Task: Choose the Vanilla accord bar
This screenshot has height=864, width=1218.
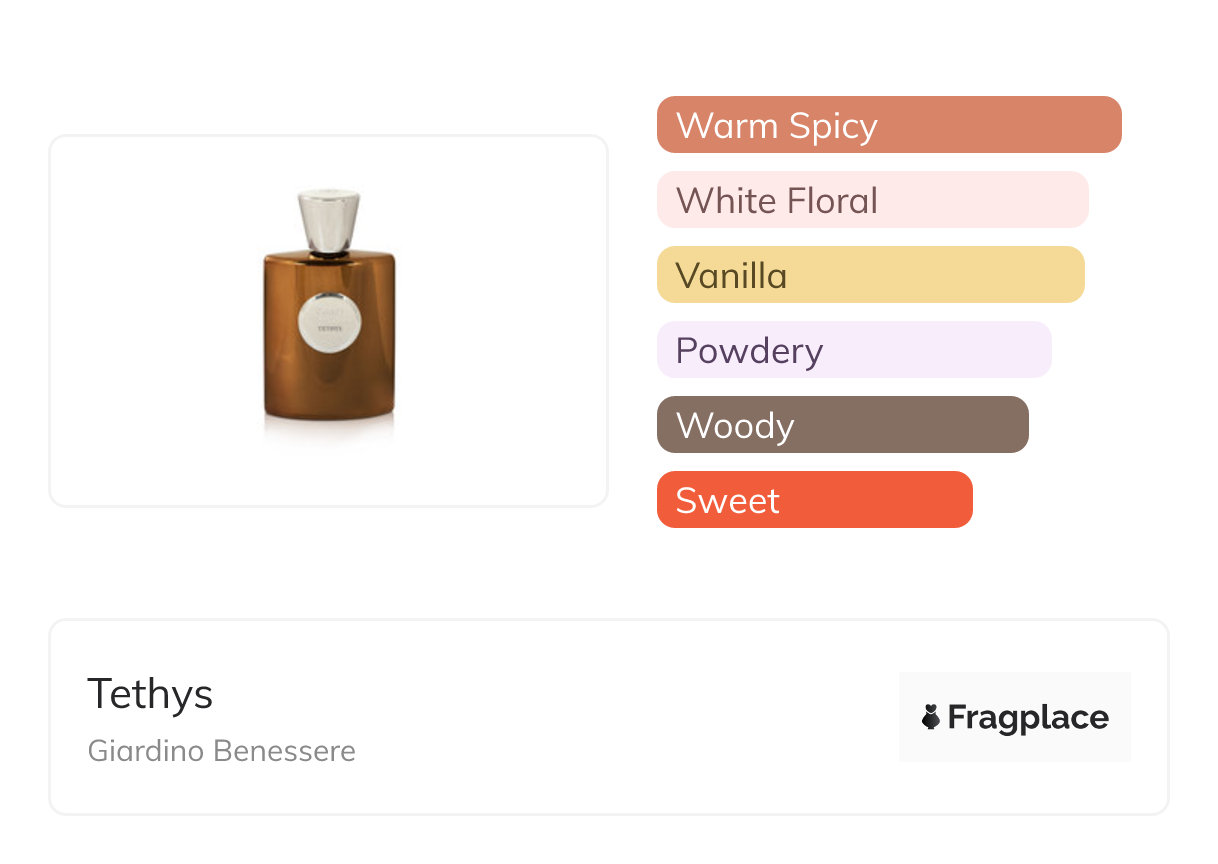Action: pos(870,275)
